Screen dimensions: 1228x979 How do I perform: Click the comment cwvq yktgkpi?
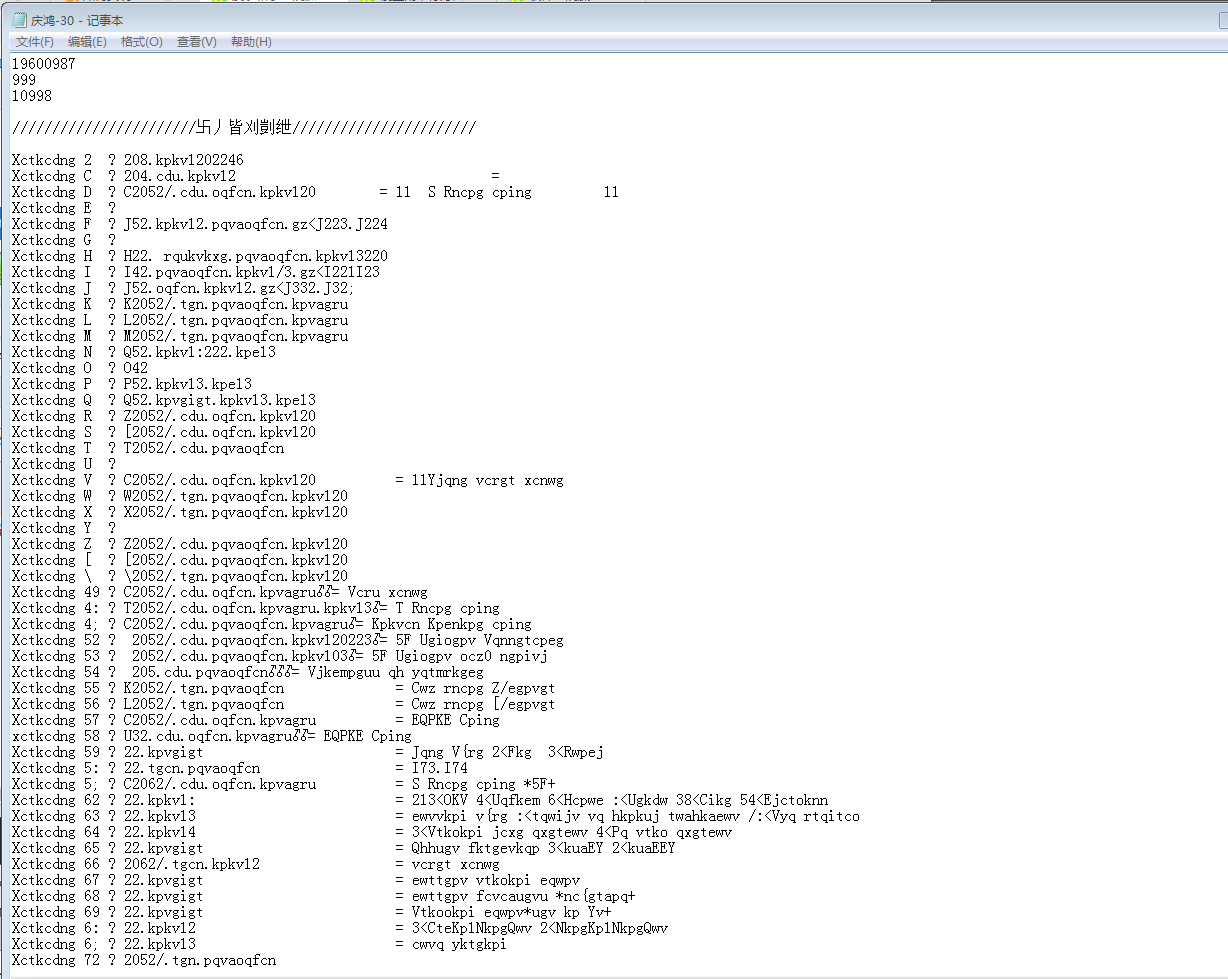pos(459,944)
